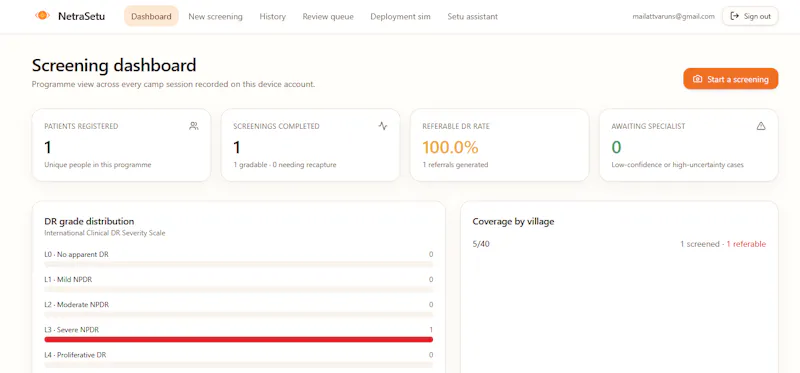The image size is (800, 373).
Task: Open the Setu assistant tab
Action: [x=472, y=16]
